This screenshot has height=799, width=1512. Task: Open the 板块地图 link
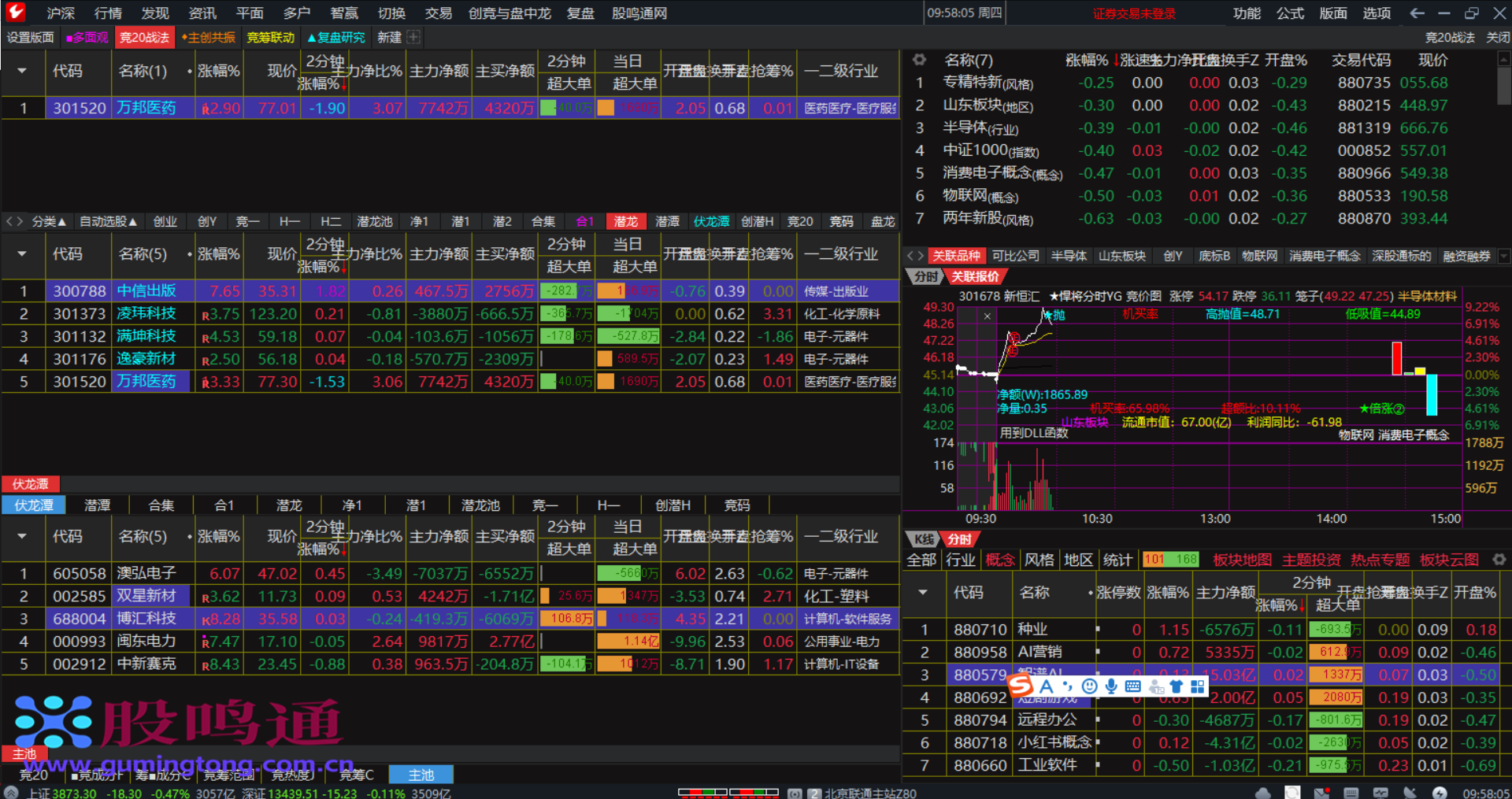point(1242,560)
